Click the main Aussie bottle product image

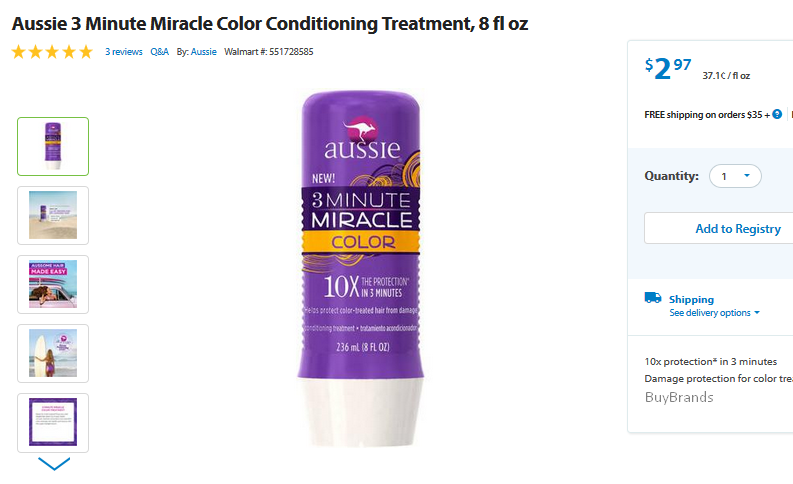[x=361, y=269]
